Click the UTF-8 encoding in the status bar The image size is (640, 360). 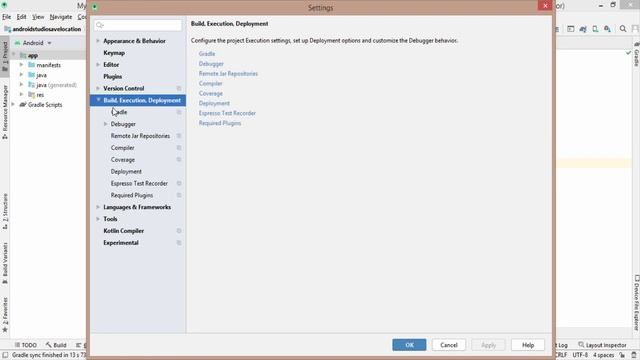580,355
